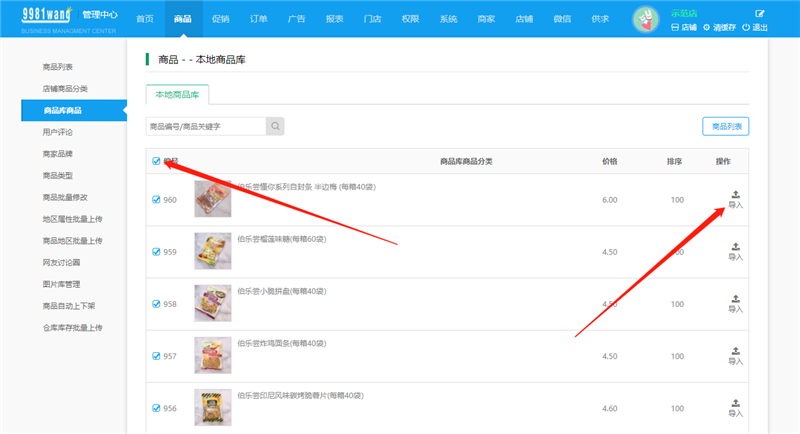Click the edit pencil icon in header

click(x=760, y=13)
